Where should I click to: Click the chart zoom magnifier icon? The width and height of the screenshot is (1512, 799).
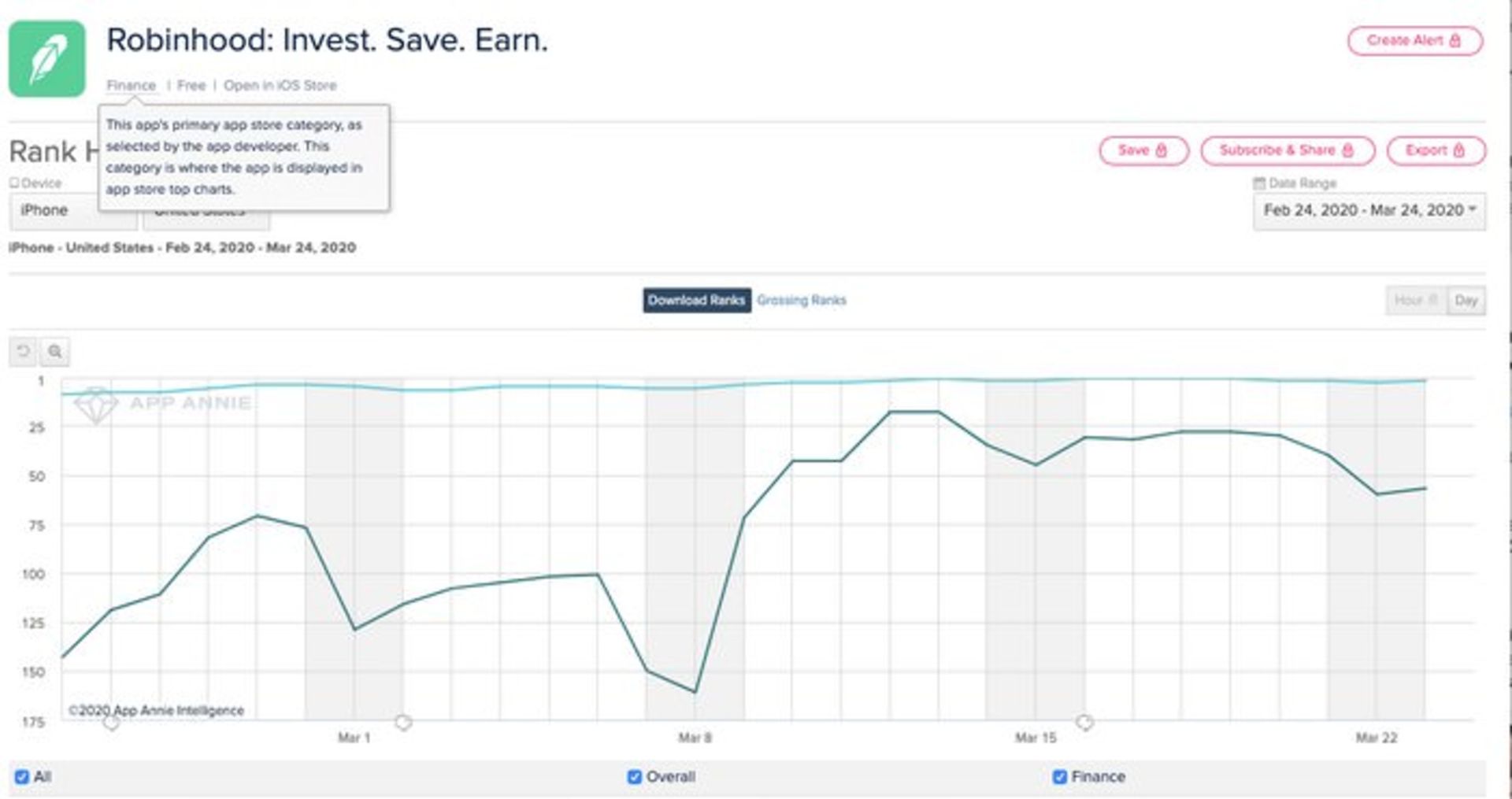pos(55,351)
